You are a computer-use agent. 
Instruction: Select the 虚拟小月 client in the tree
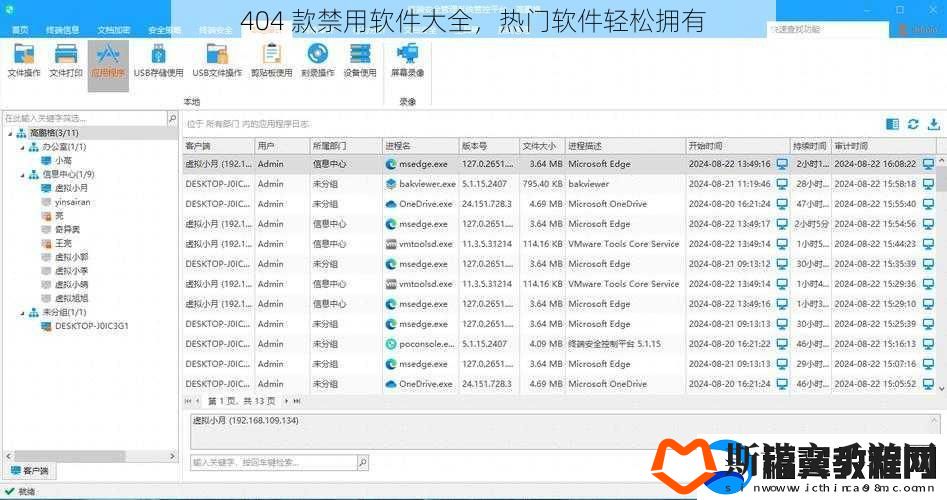pos(71,188)
